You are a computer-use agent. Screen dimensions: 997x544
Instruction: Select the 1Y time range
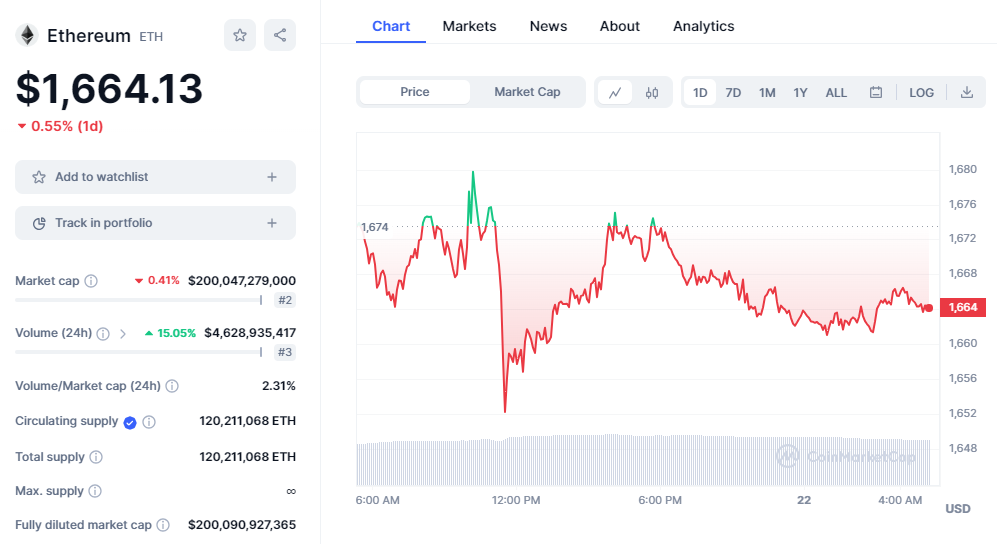pyautogui.click(x=800, y=93)
